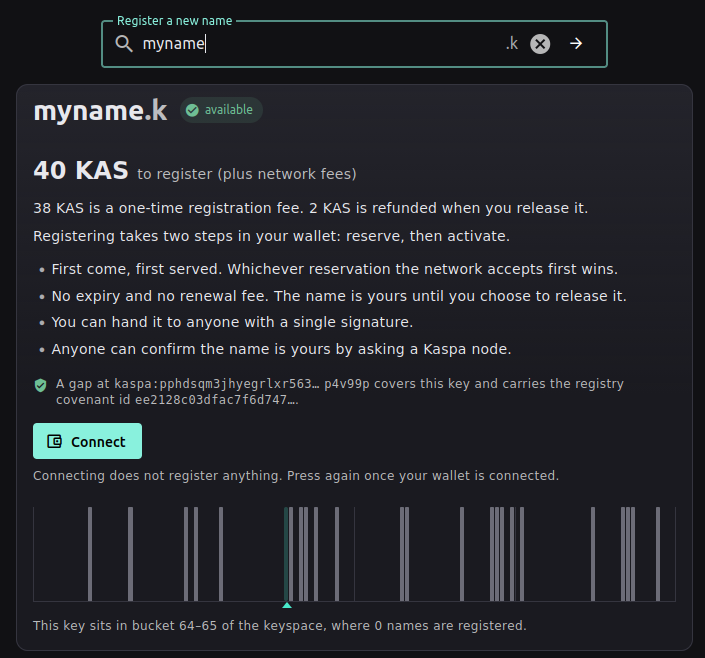The image size is (705, 658).
Task: Click the .k suffix label
Action: tap(512, 44)
